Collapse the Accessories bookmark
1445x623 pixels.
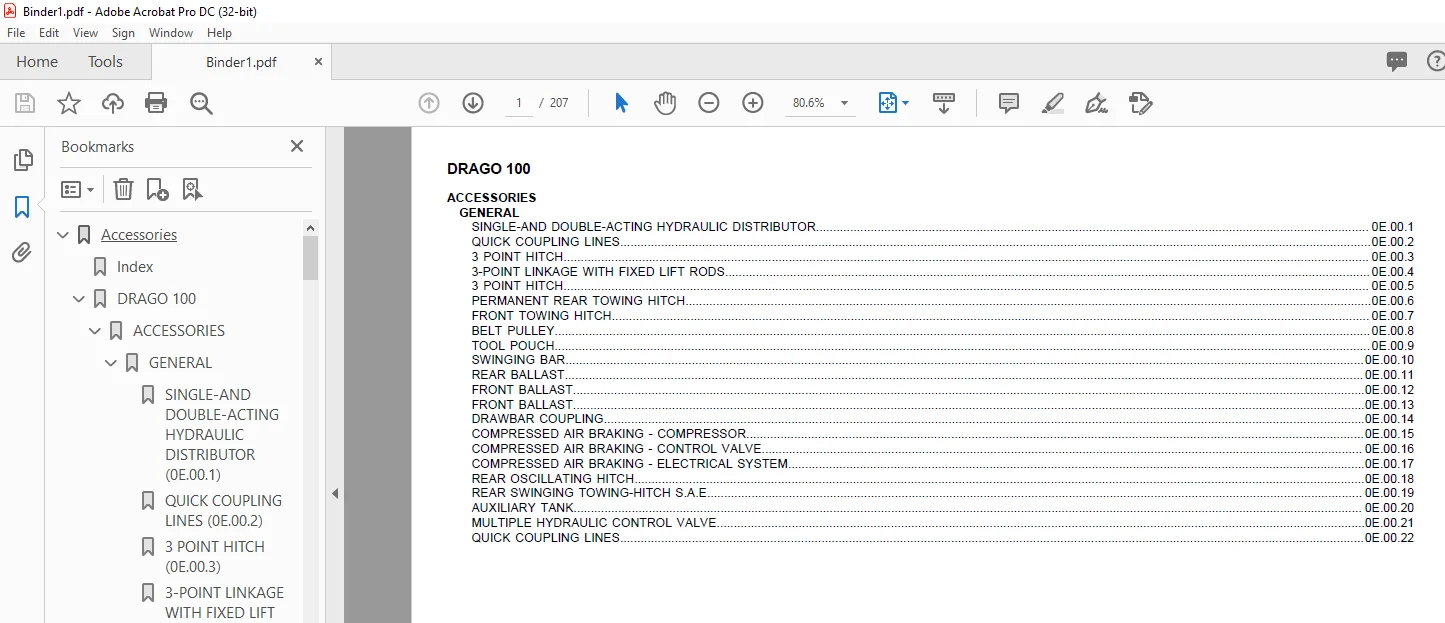pos(64,235)
